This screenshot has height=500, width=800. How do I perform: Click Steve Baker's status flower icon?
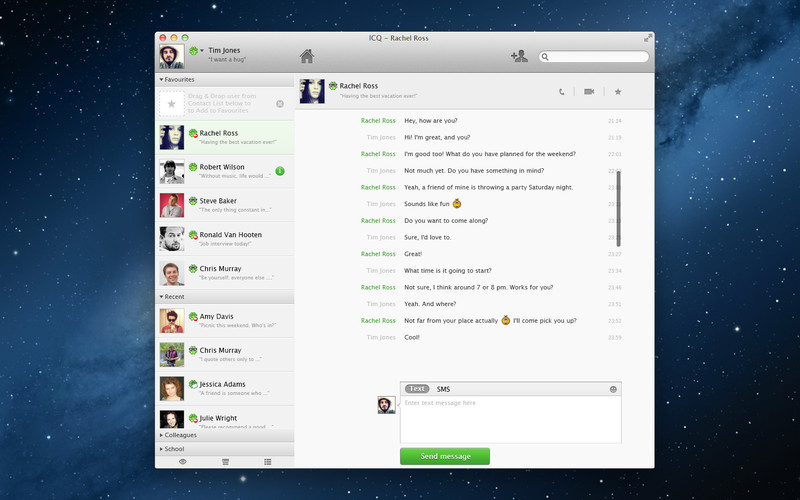193,201
